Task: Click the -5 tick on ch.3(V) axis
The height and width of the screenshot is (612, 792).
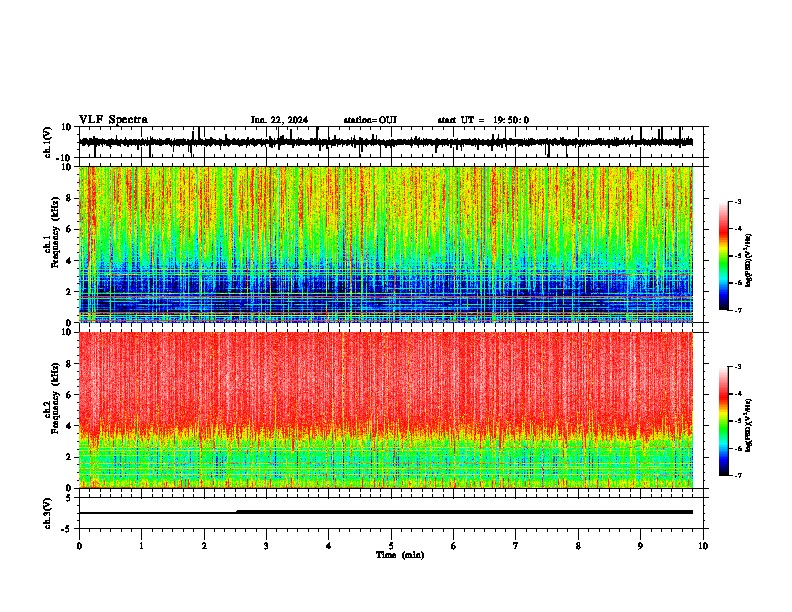Action: pyautogui.click(x=68, y=529)
